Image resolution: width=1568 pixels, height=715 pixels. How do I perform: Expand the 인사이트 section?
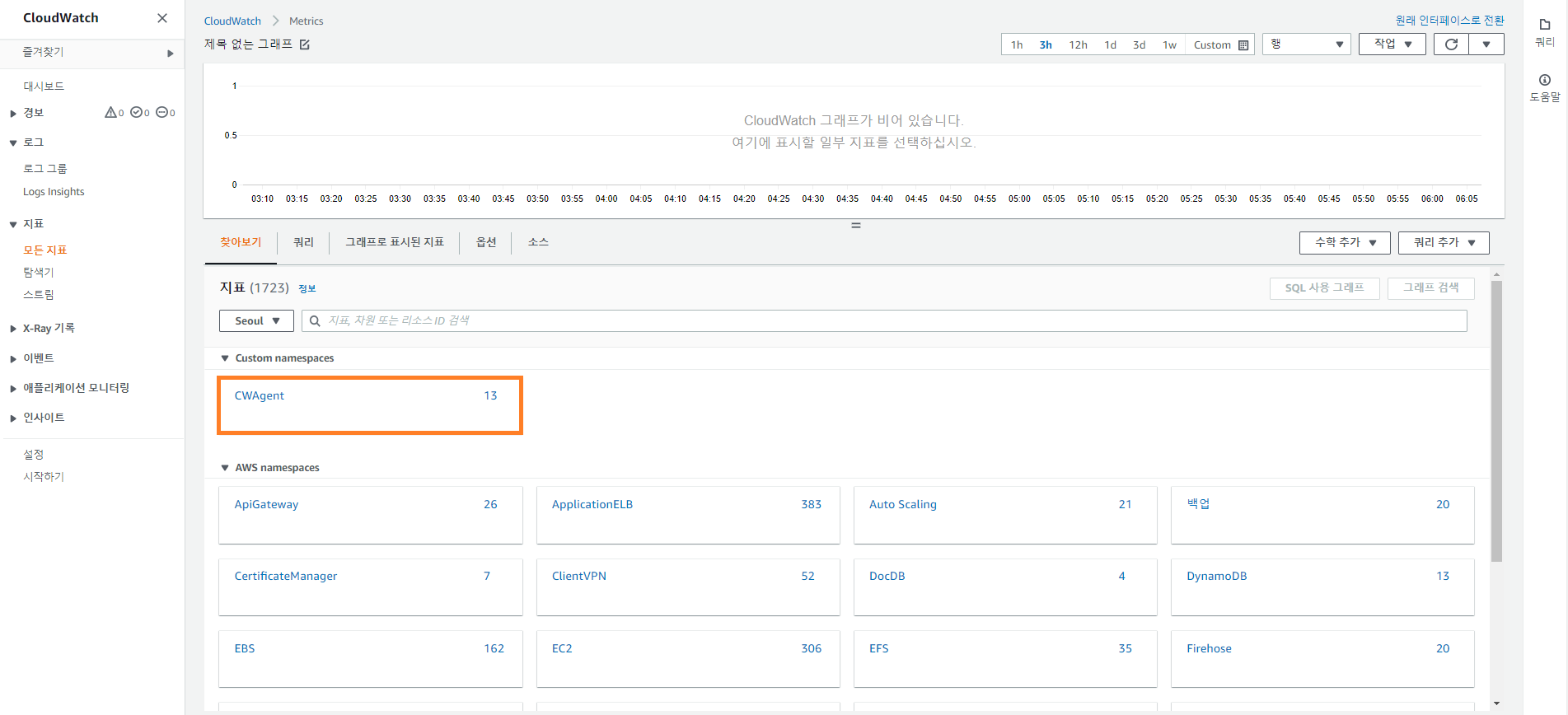[x=13, y=418]
